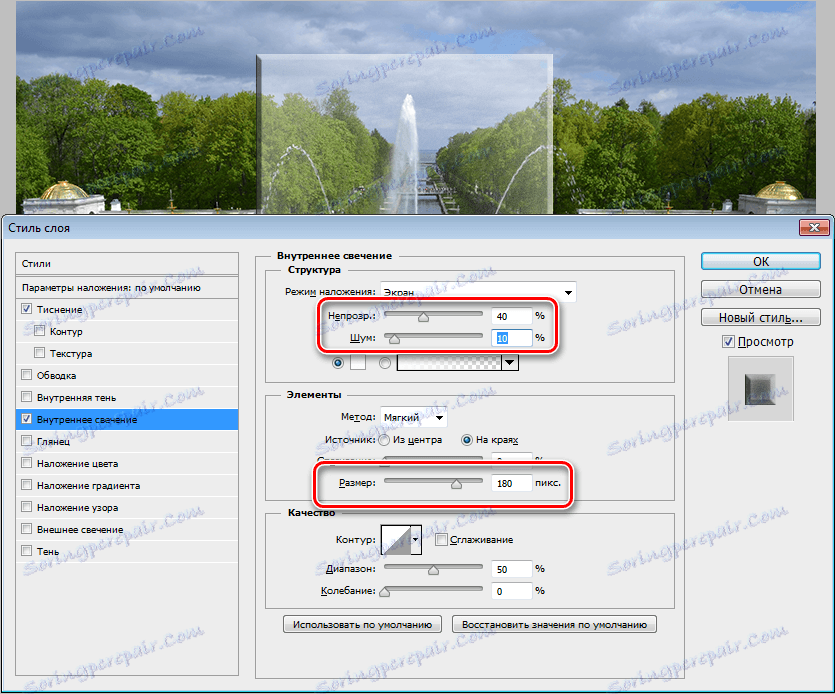
Task: Click Использовать по умолчанию button
Action: pos(362,624)
